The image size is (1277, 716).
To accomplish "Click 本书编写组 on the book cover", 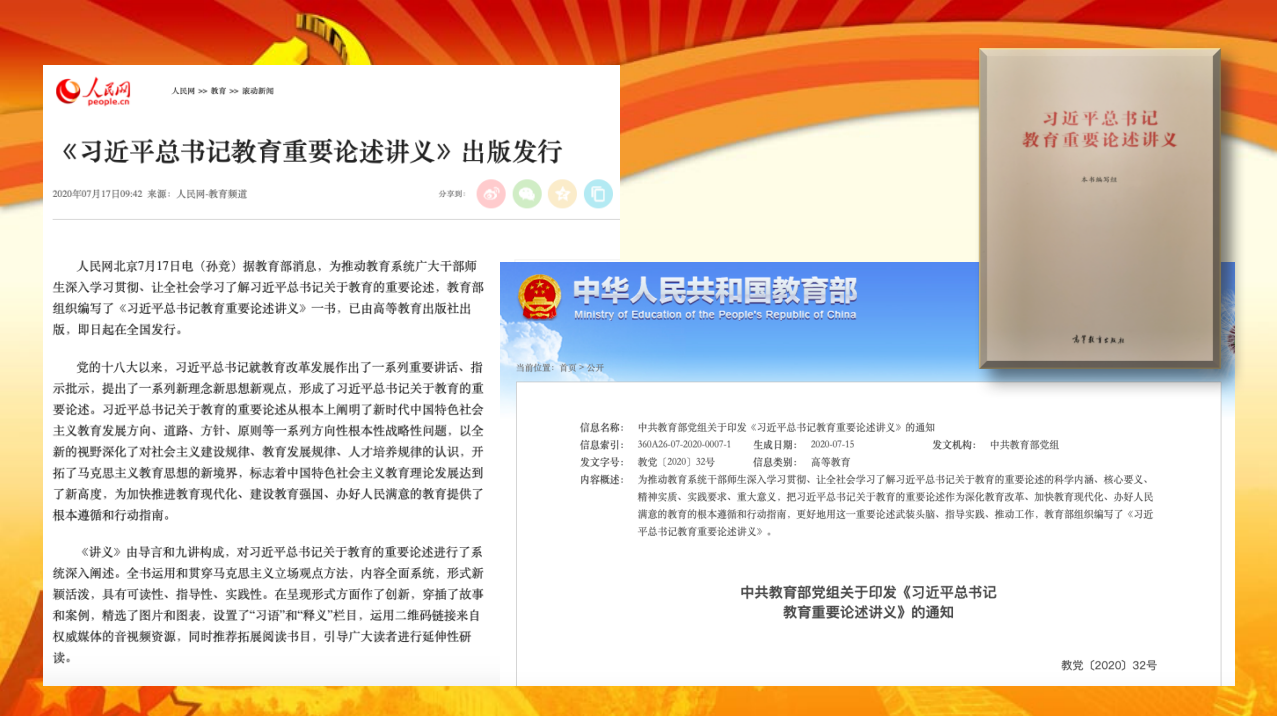I will 1100,181.
